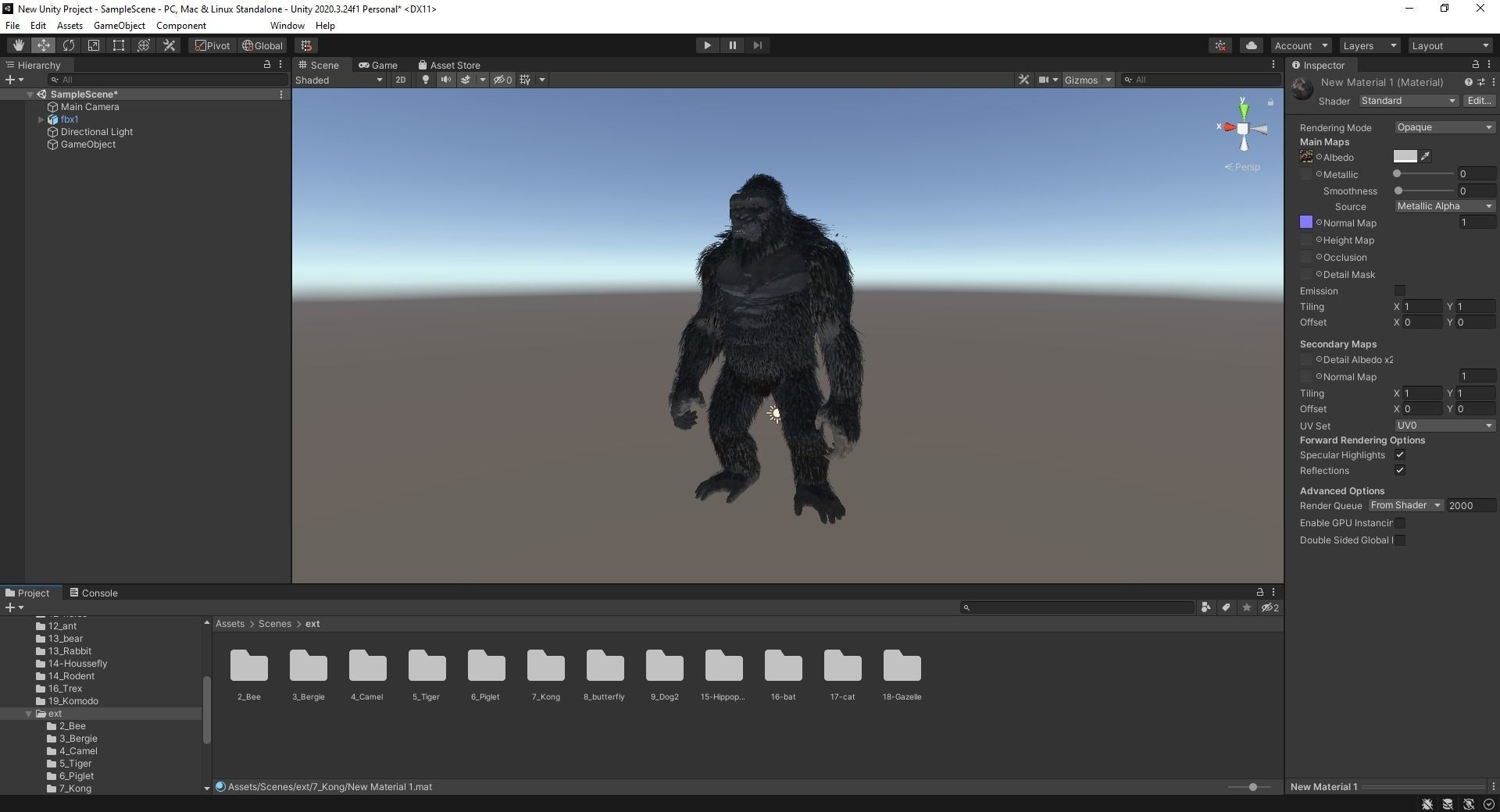Select the Move tool
Viewport: 1500px width, 812px height.
tap(43, 45)
